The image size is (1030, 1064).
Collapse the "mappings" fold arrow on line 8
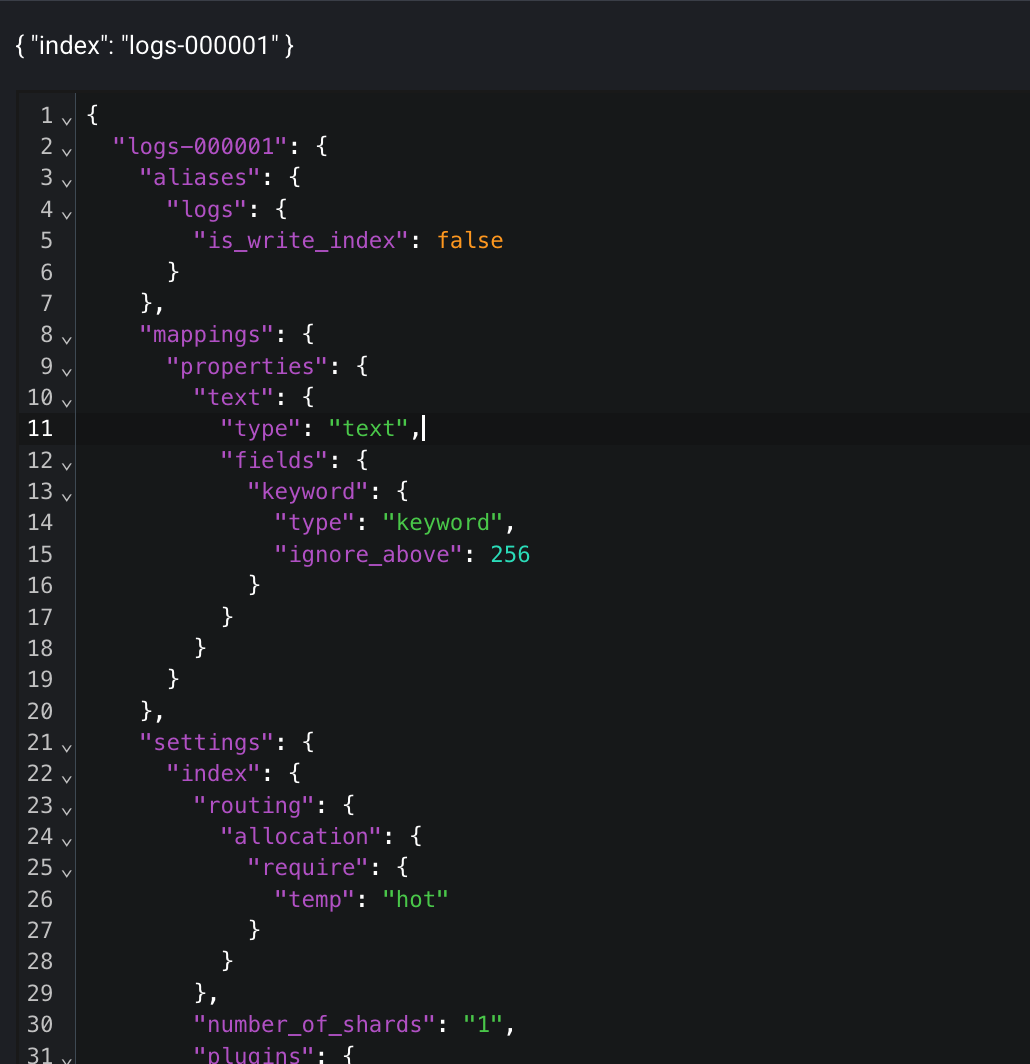[x=66, y=339]
